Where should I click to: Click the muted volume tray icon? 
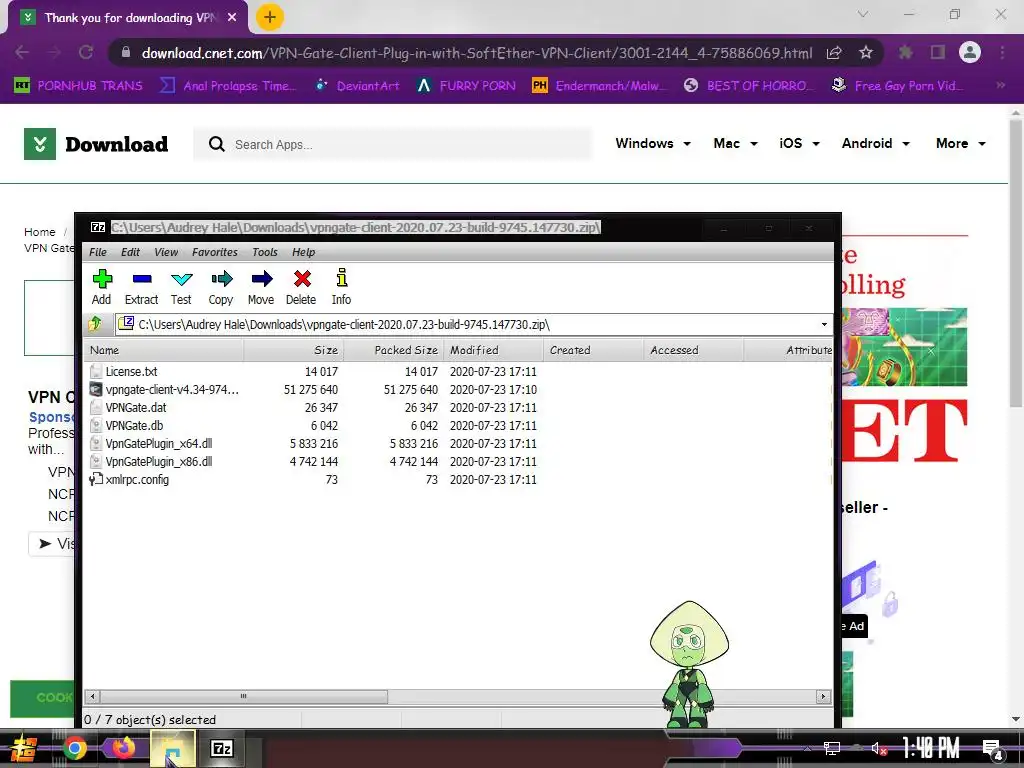(878, 748)
